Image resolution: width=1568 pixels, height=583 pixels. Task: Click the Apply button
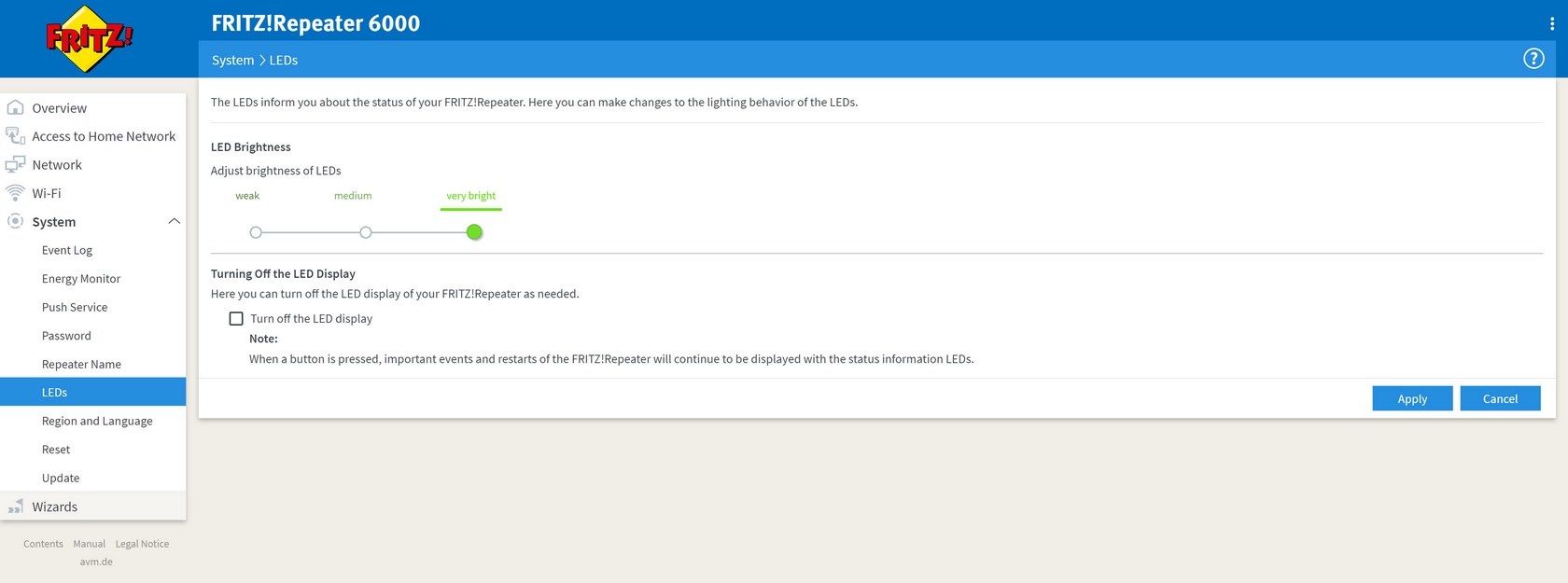pyautogui.click(x=1412, y=398)
